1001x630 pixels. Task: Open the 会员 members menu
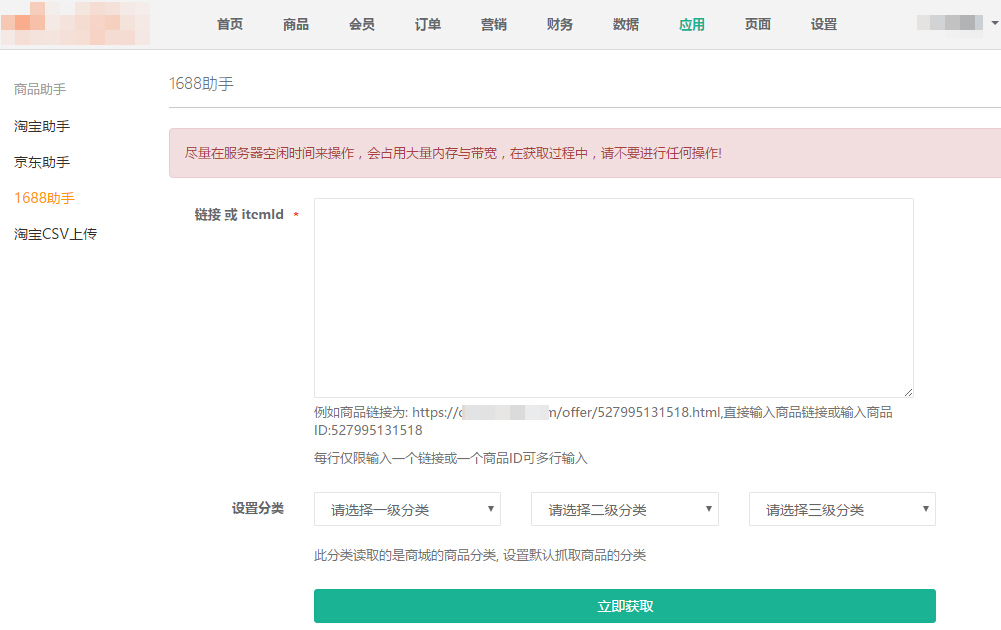point(362,24)
